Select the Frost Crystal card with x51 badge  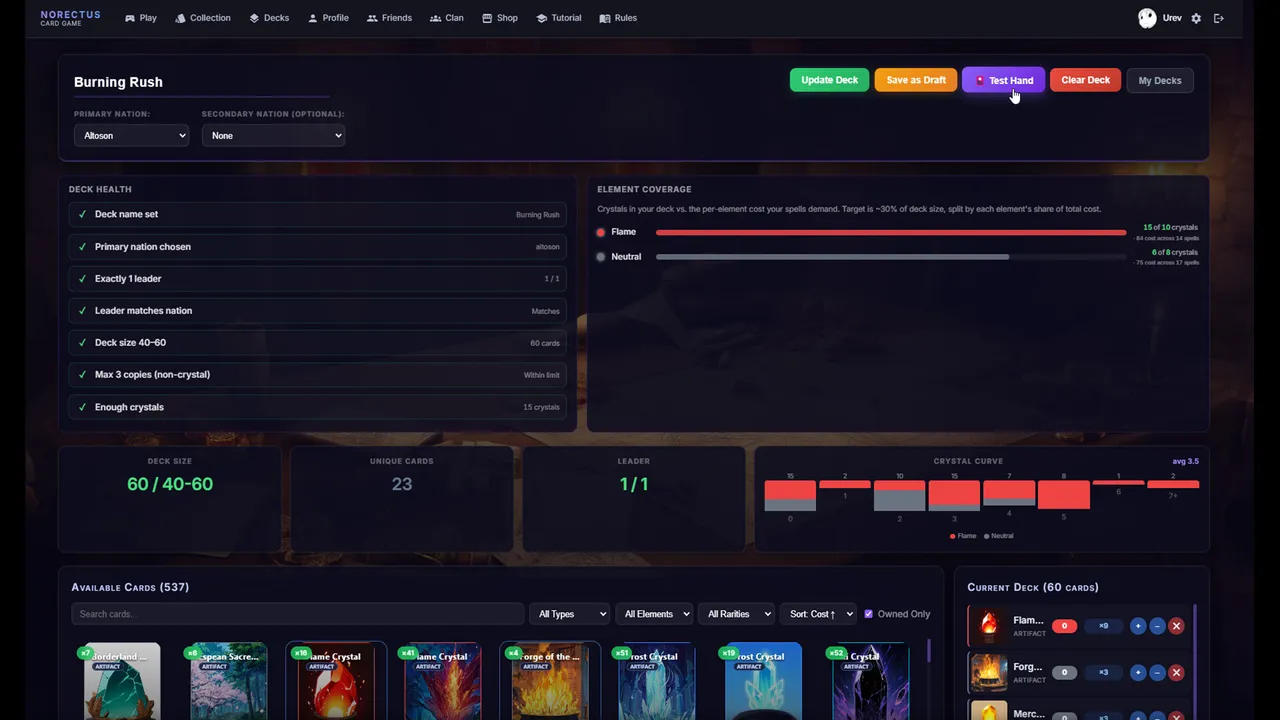pyautogui.click(x=656, y=681)
